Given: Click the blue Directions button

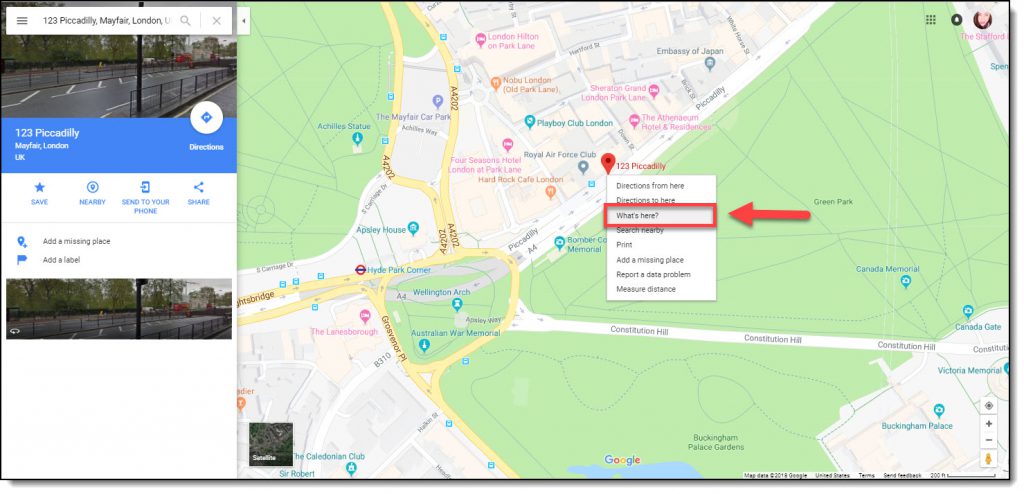Looking at the screenshot, I should click(x=206, y=118).
